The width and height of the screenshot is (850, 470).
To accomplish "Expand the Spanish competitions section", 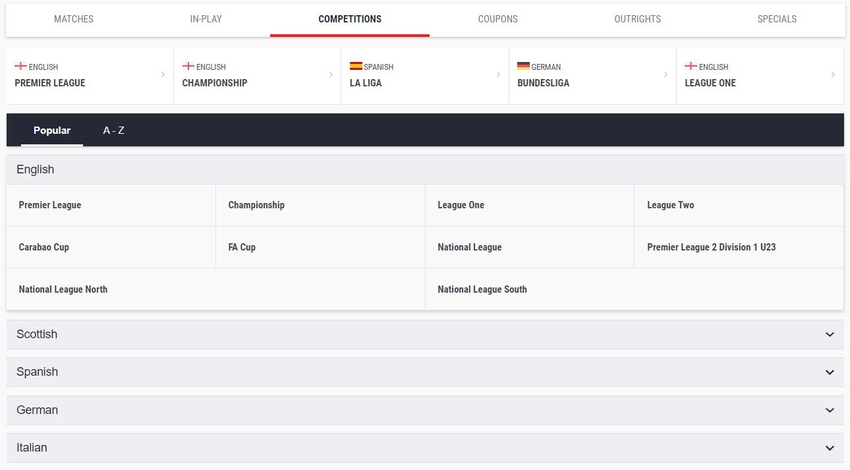I will pyautogui.click(x=425, y=372).
